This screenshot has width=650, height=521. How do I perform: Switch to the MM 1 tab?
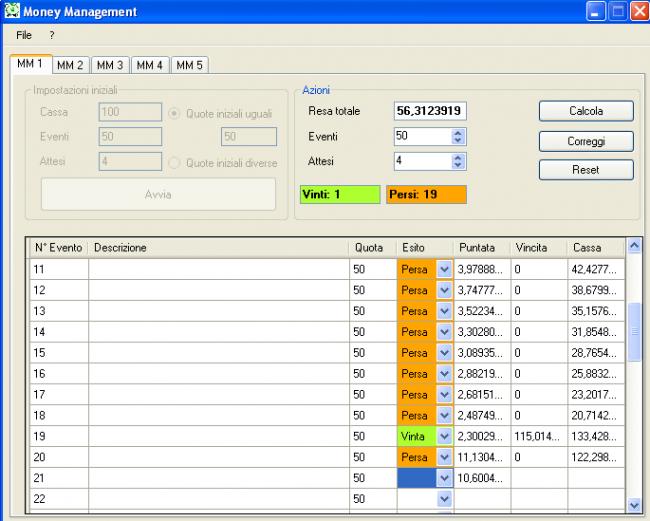pos(31,64)
